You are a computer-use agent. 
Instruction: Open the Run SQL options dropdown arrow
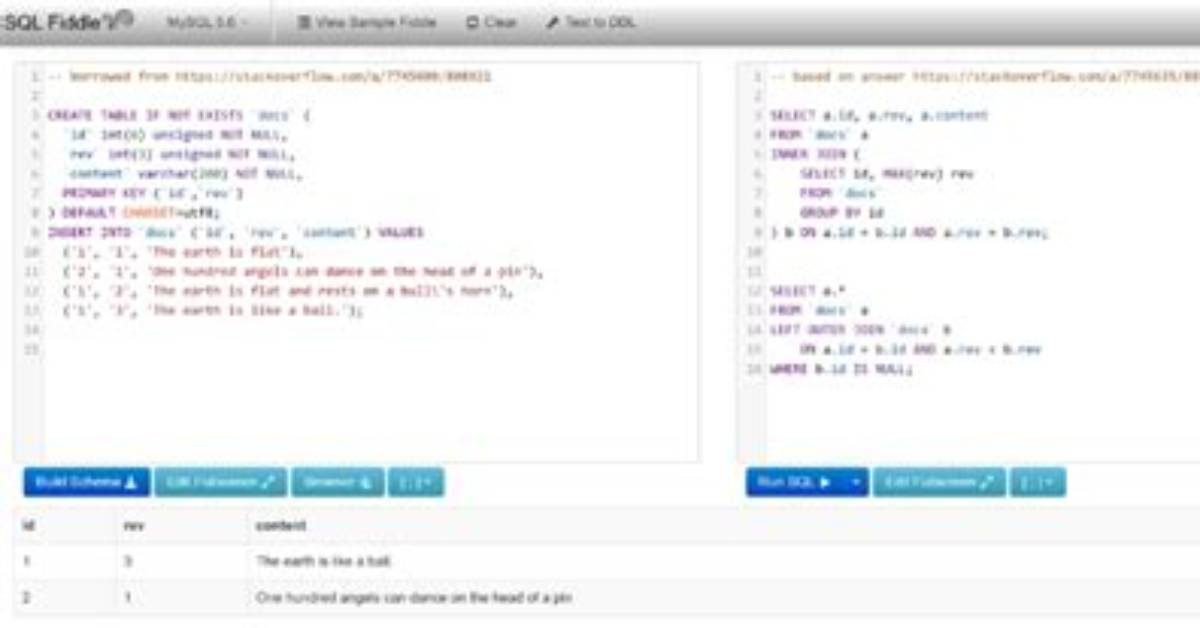click(856, 482)
